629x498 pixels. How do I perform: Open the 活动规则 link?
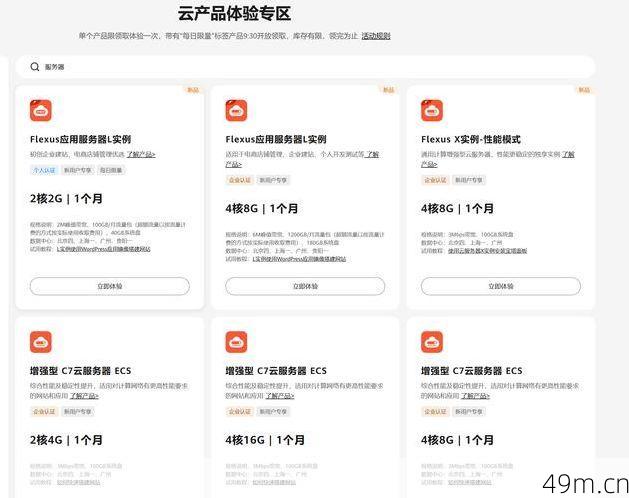376,36
